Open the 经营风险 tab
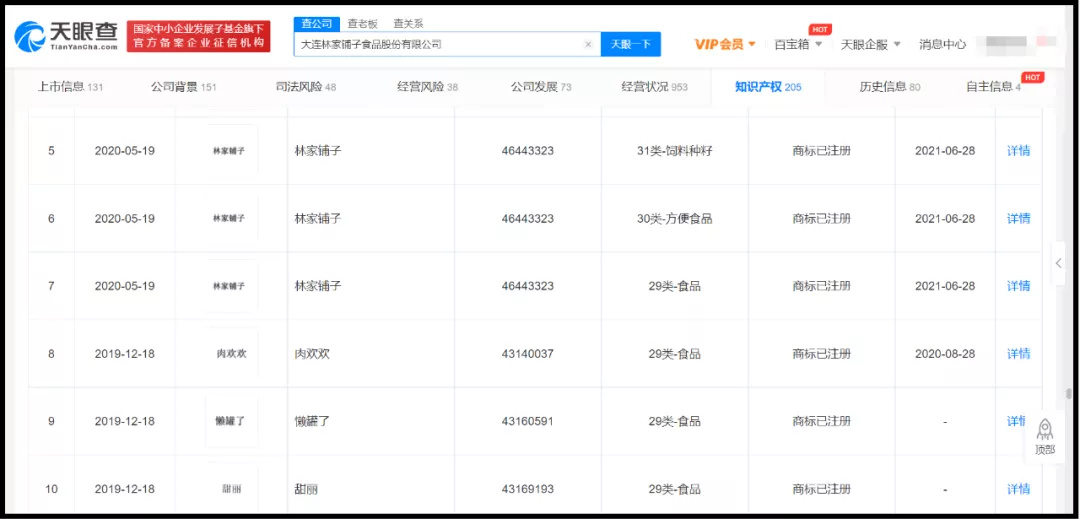The height and width of the screenshot is (519, 1080). [428, 87]
